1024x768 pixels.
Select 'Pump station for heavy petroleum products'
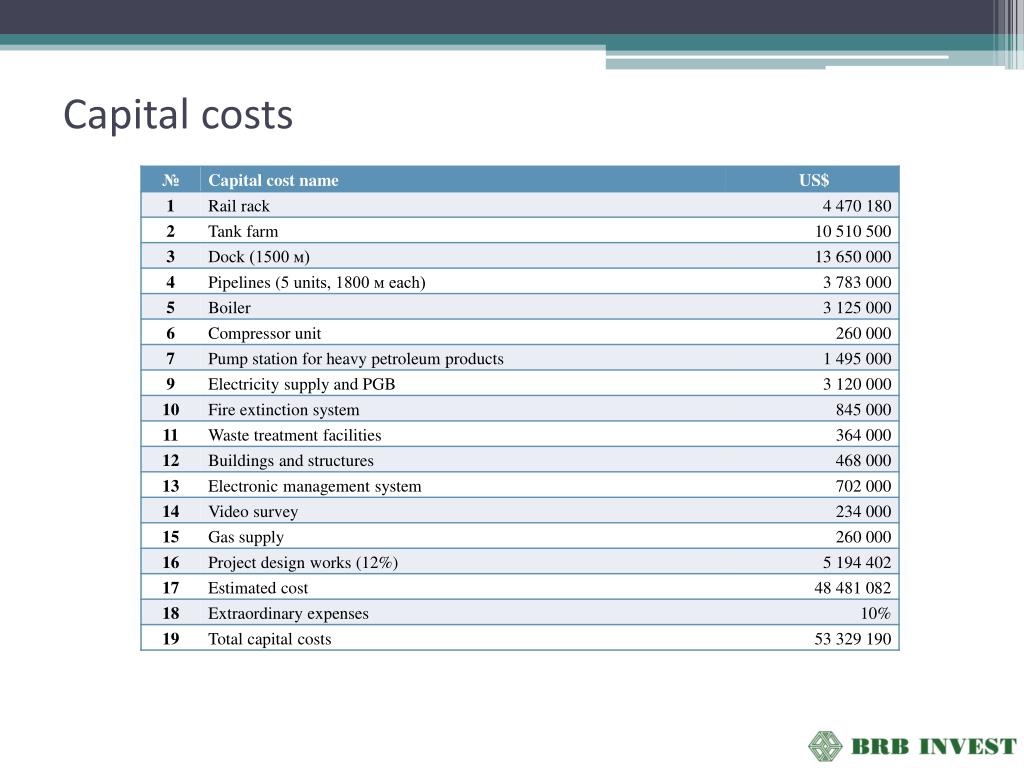click(x=356, y=359)
